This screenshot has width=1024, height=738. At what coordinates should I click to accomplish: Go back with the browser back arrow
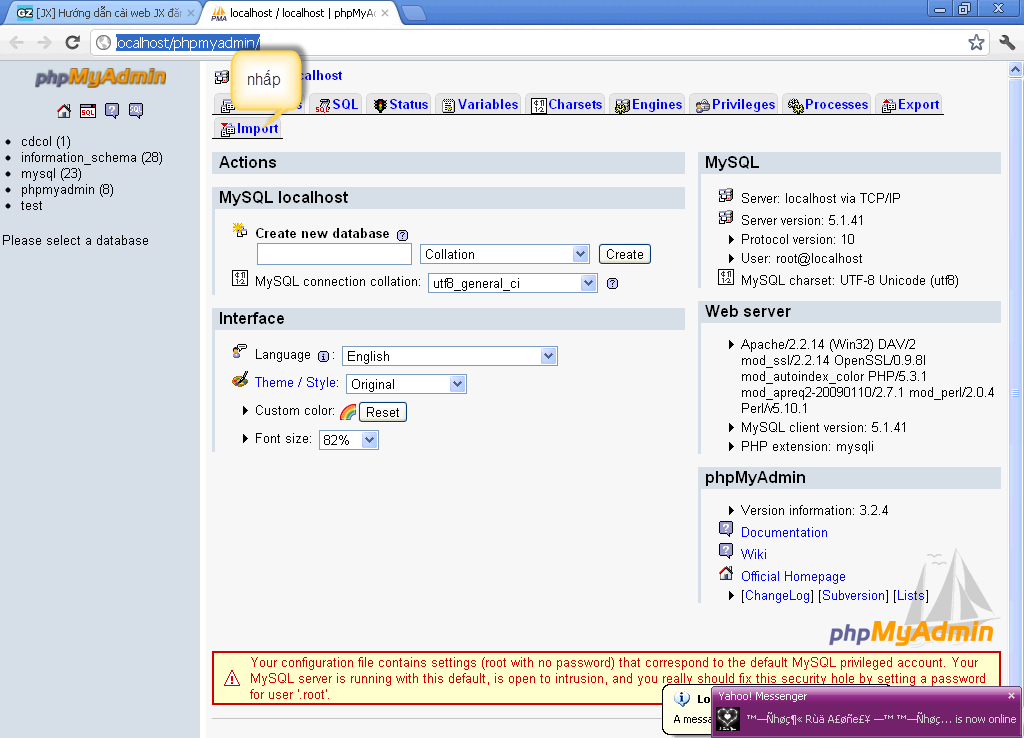(17, 42)
